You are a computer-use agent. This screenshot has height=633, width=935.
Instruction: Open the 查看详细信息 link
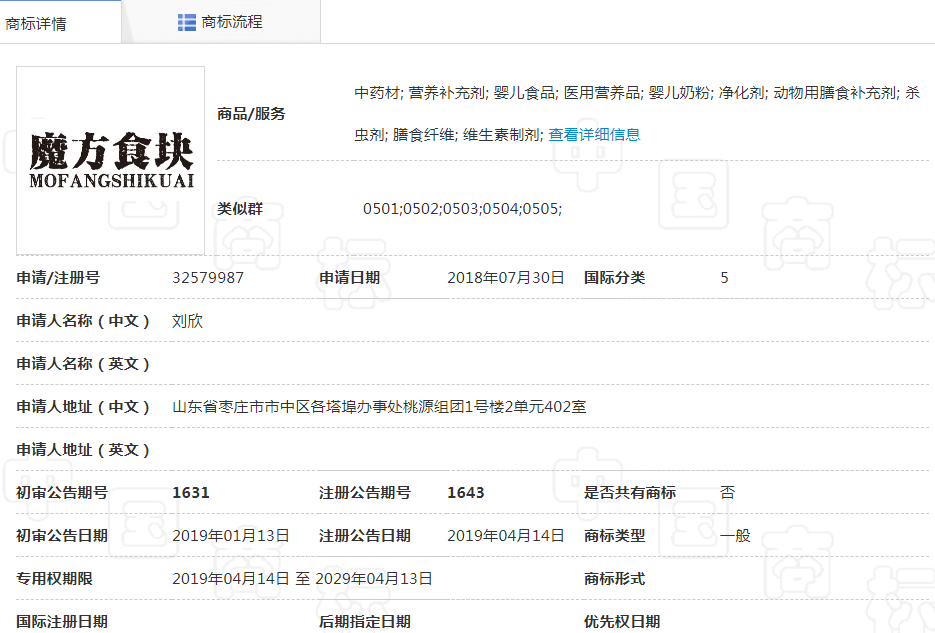click(x=594, y=134)
